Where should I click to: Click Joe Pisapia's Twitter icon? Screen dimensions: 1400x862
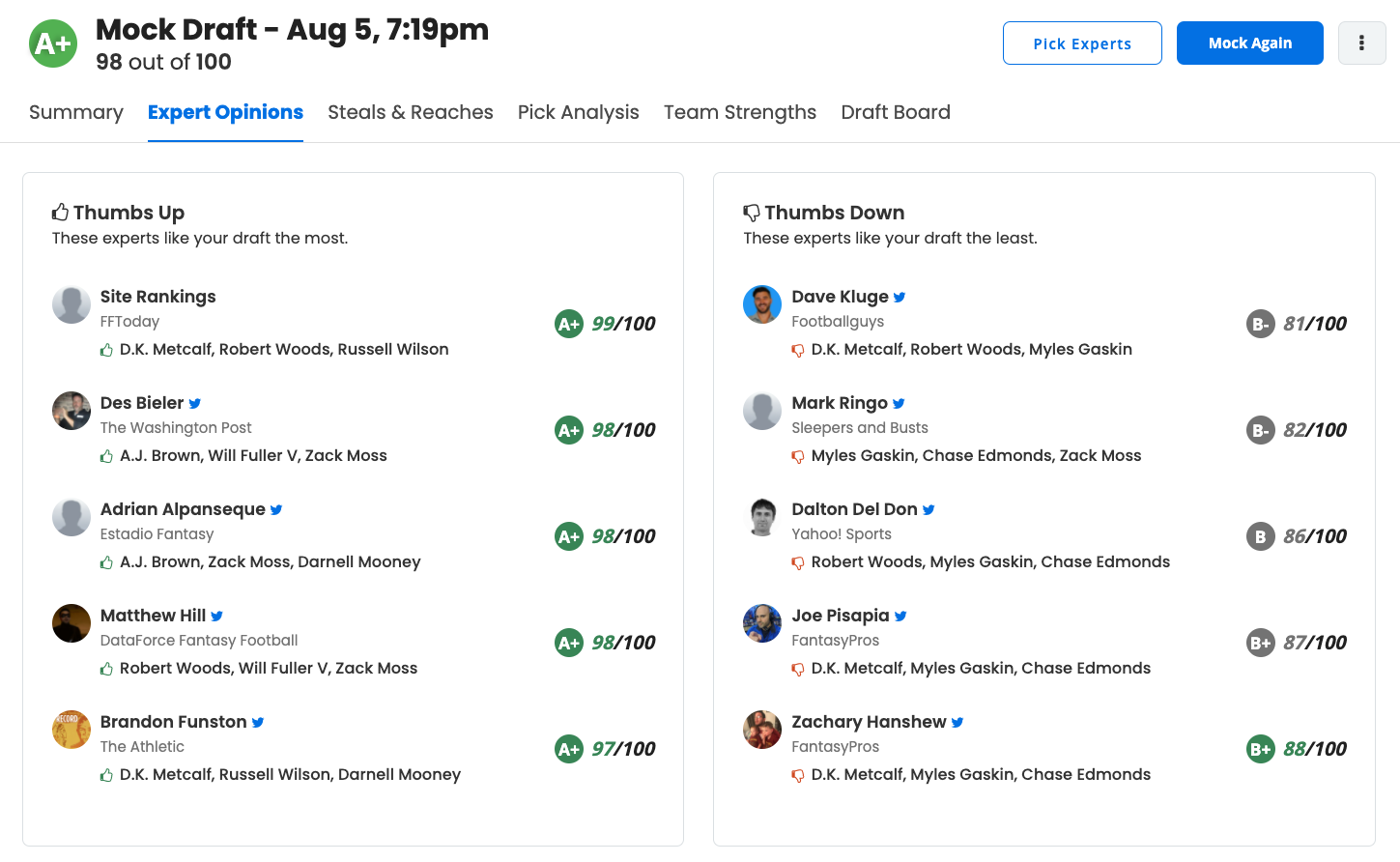click(x=900, y=617)
